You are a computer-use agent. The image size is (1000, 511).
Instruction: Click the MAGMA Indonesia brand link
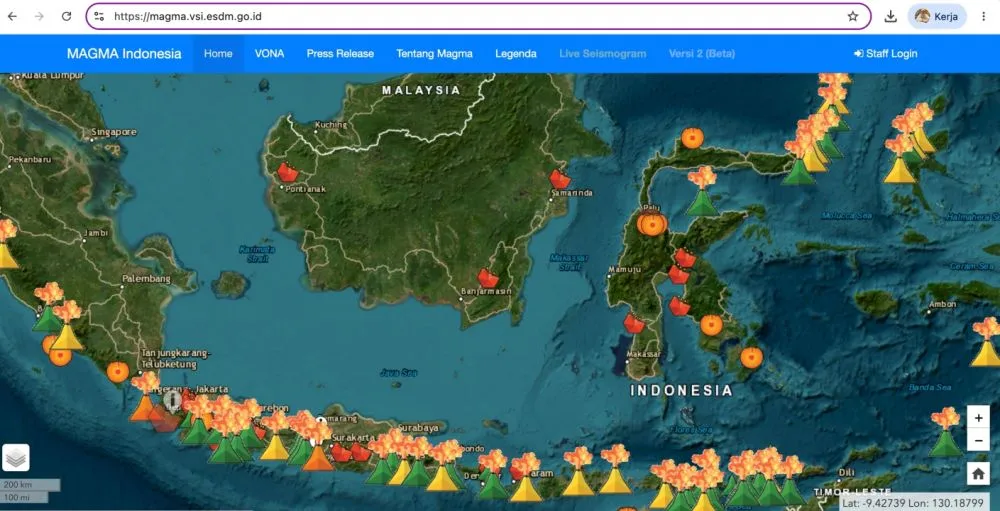pyautogui.click(x=124, y=54)
